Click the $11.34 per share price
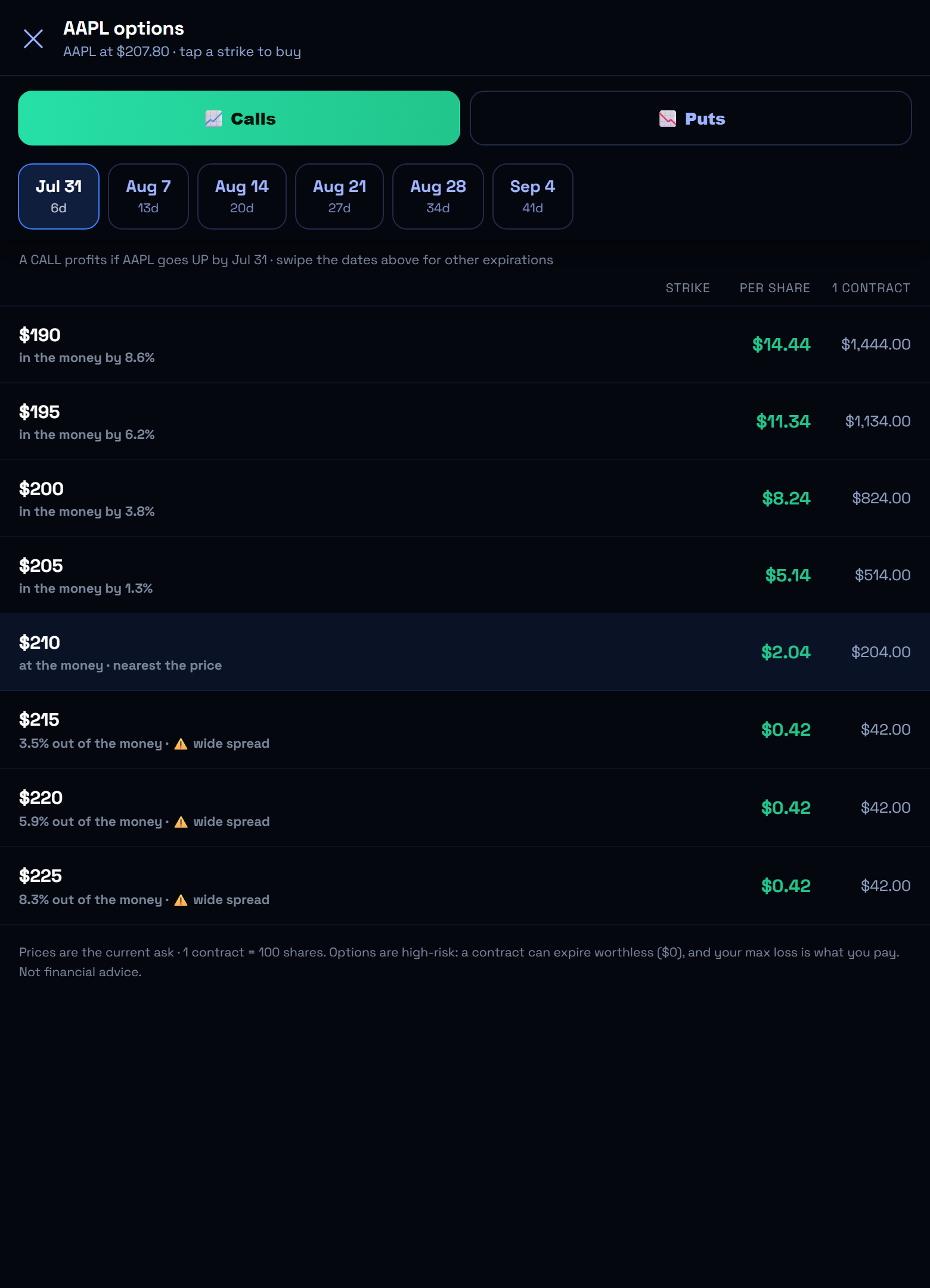This screenshot has width=930, height=1288. 783,421
